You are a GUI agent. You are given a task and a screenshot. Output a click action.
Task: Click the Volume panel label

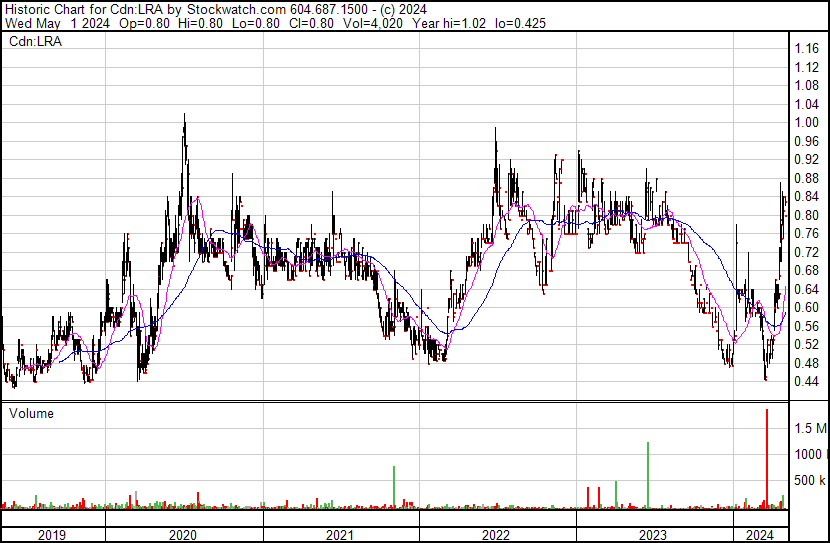(x=31, y=413)
